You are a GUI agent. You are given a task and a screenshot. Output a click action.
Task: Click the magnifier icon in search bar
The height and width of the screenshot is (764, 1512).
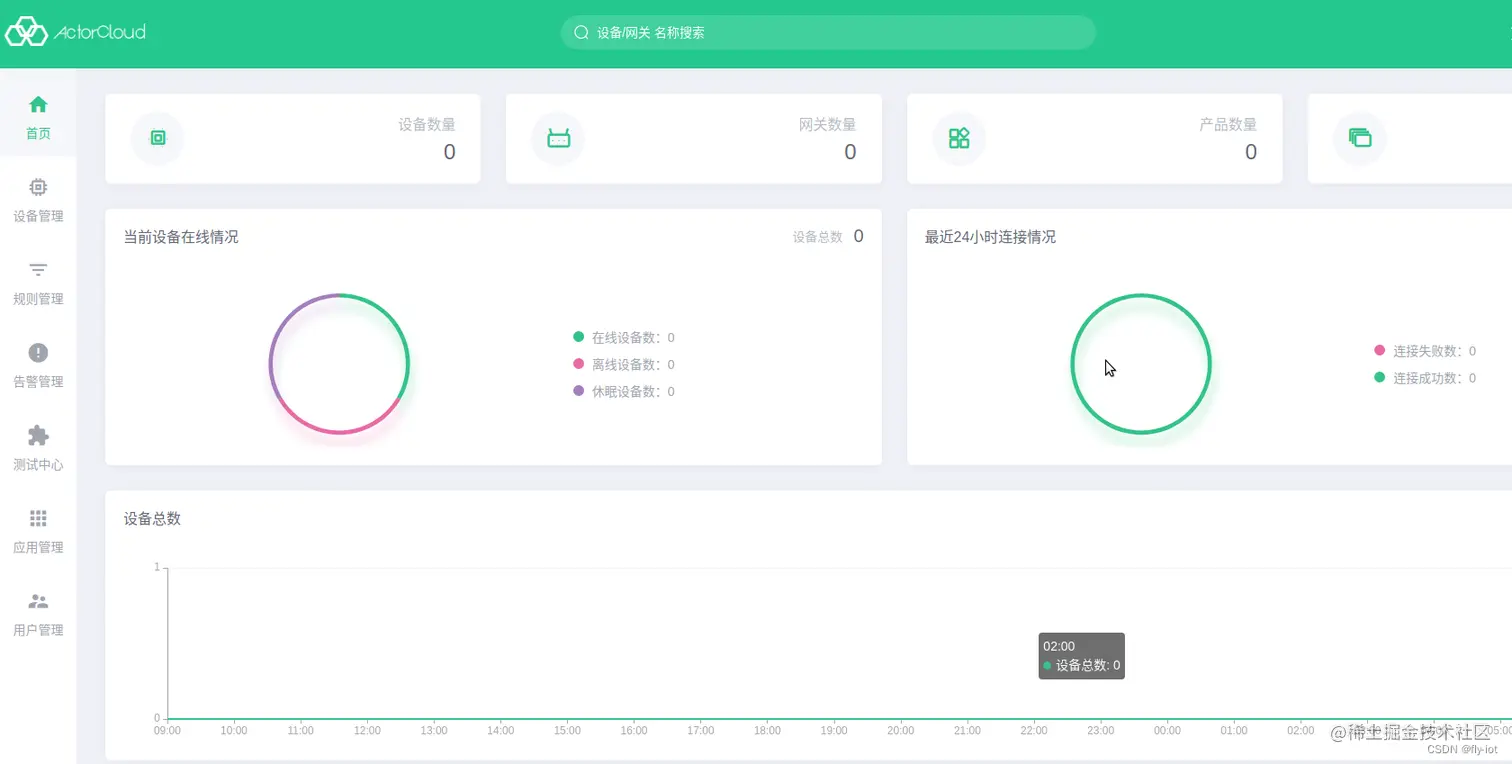(581, 32)
